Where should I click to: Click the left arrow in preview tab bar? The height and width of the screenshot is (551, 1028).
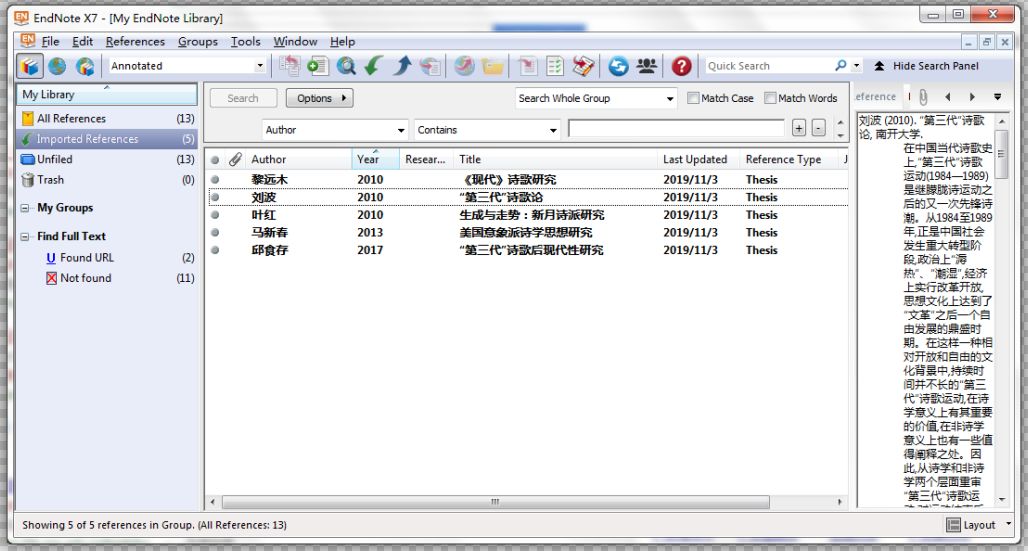click(947, 97)
